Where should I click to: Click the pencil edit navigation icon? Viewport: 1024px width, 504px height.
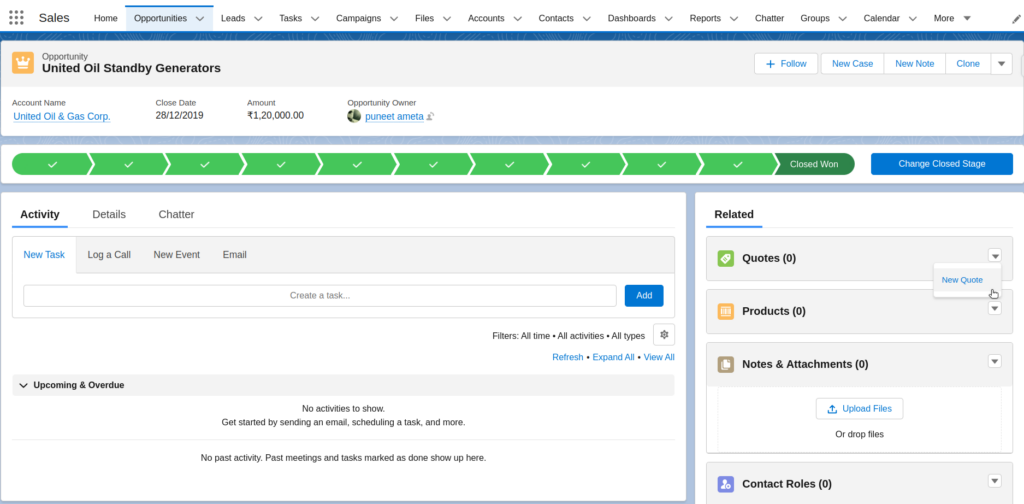tap(1016, 19)
